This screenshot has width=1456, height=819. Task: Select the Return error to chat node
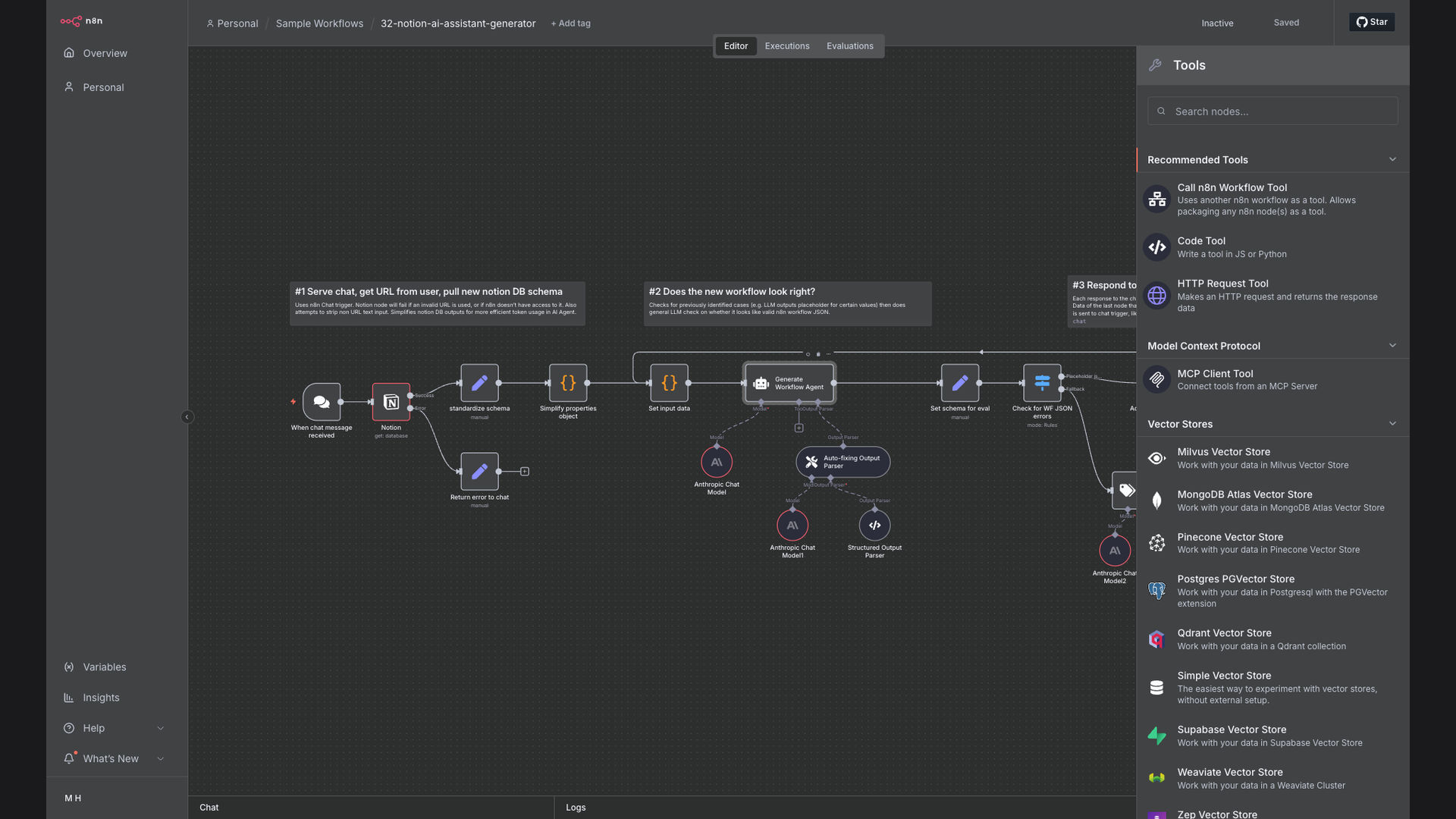[479, 472]
